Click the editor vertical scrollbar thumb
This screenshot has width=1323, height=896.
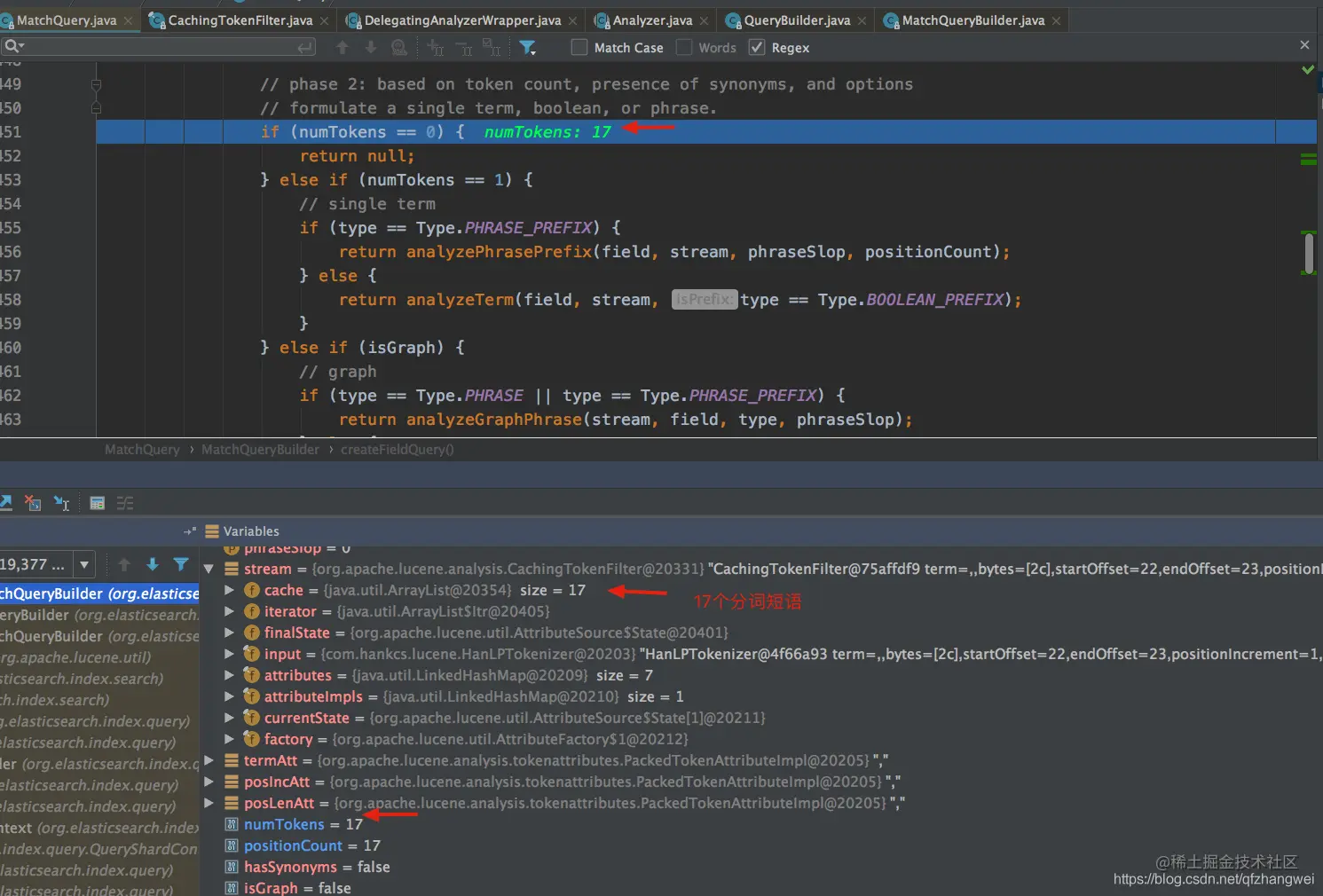pyautogui.click(x=1309, y=253)
